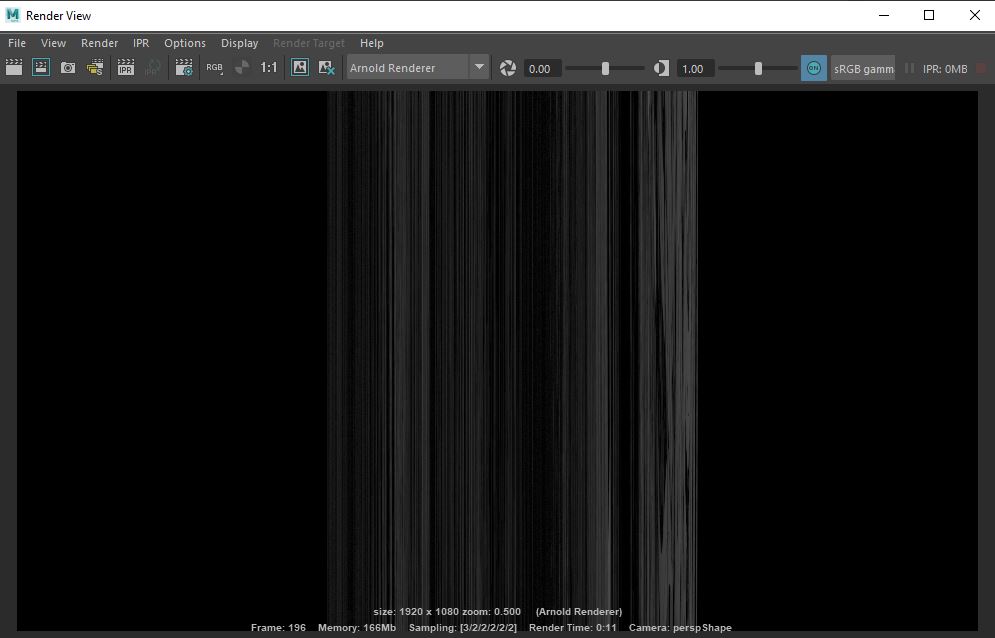
Task: Keep the current rendered image
Action: [299, 67]
